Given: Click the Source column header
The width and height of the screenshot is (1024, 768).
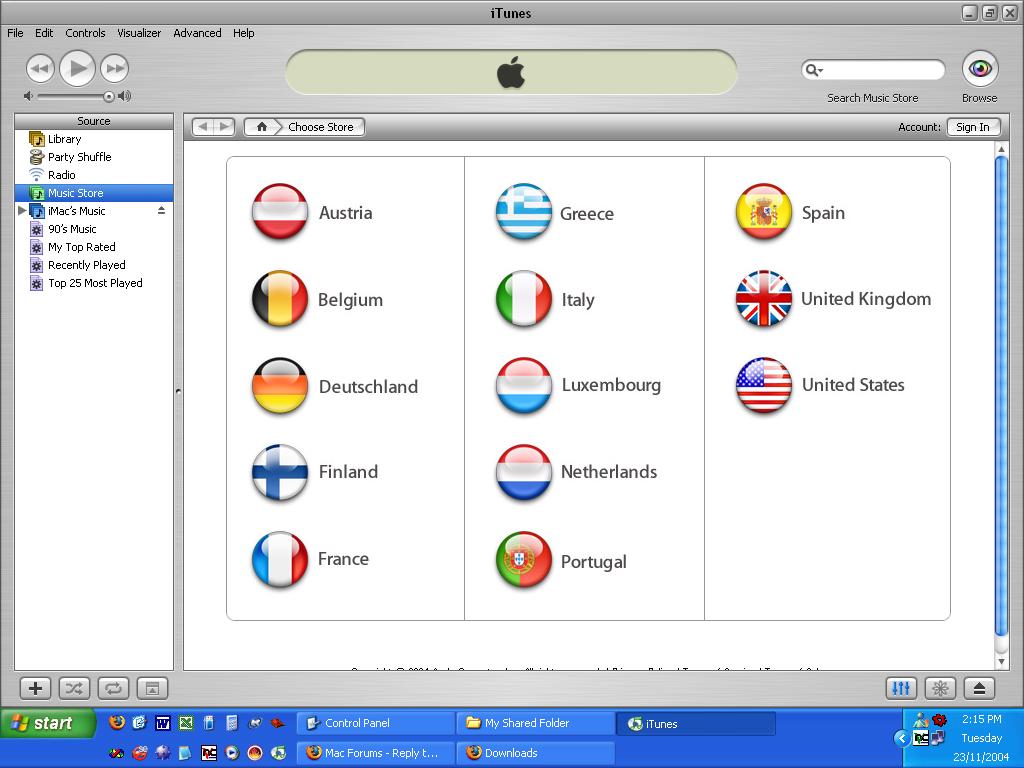Looking at the screenshot, I should point(94,121).
